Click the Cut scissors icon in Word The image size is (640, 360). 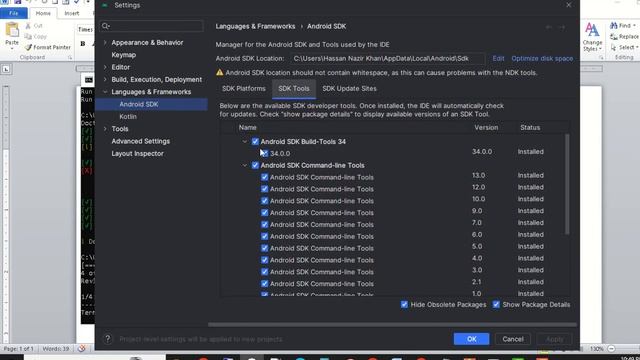pyautogui.click(x=28, y=26)
